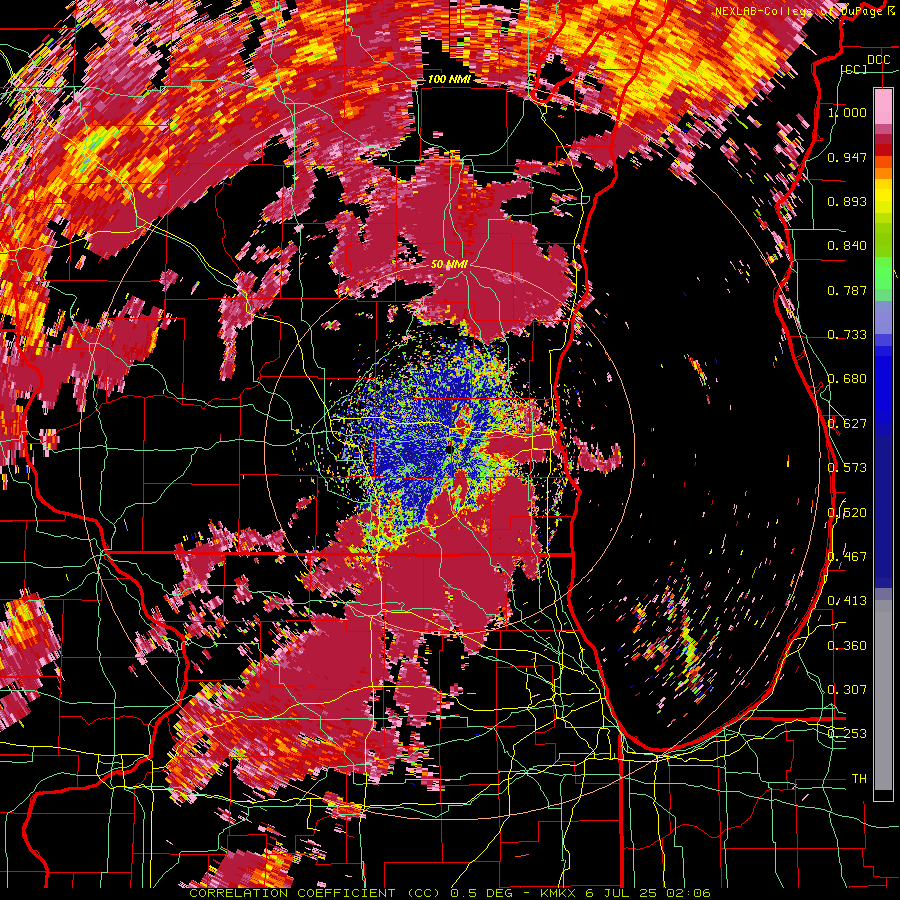
Task: Click the 0.307 scale value
Action: [847, 689]
